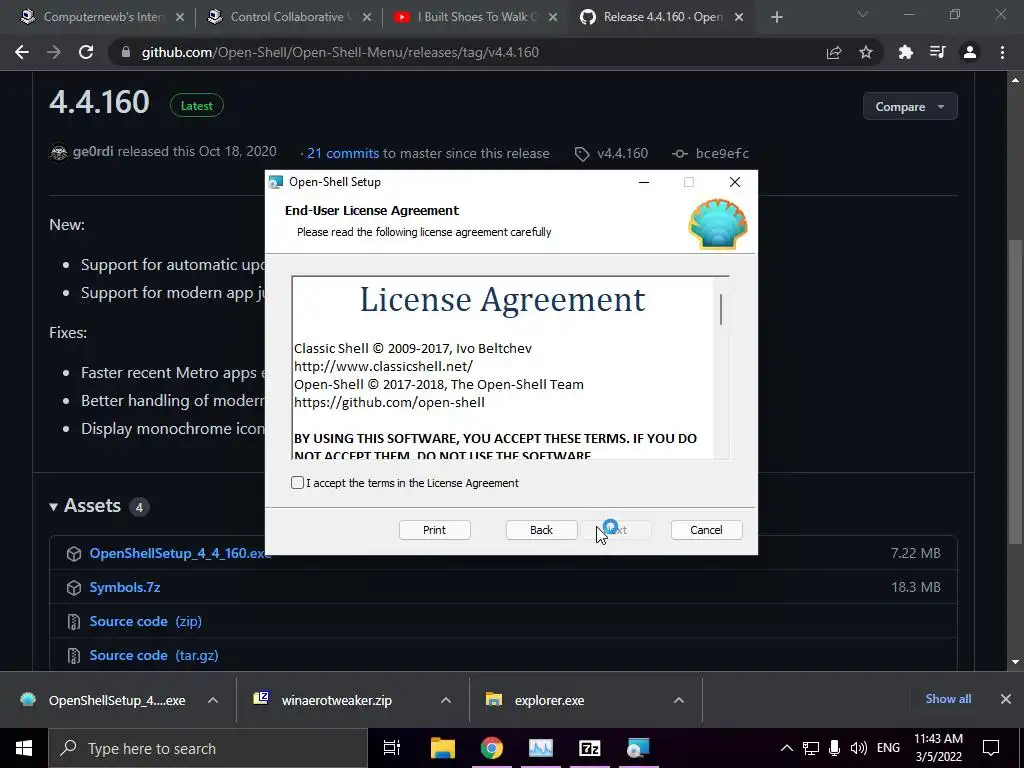Image resolution: width=1024 pixels, height=768 pixels.
Task: Open the 7-Zip taskbar icon
Action: point(590,748)
